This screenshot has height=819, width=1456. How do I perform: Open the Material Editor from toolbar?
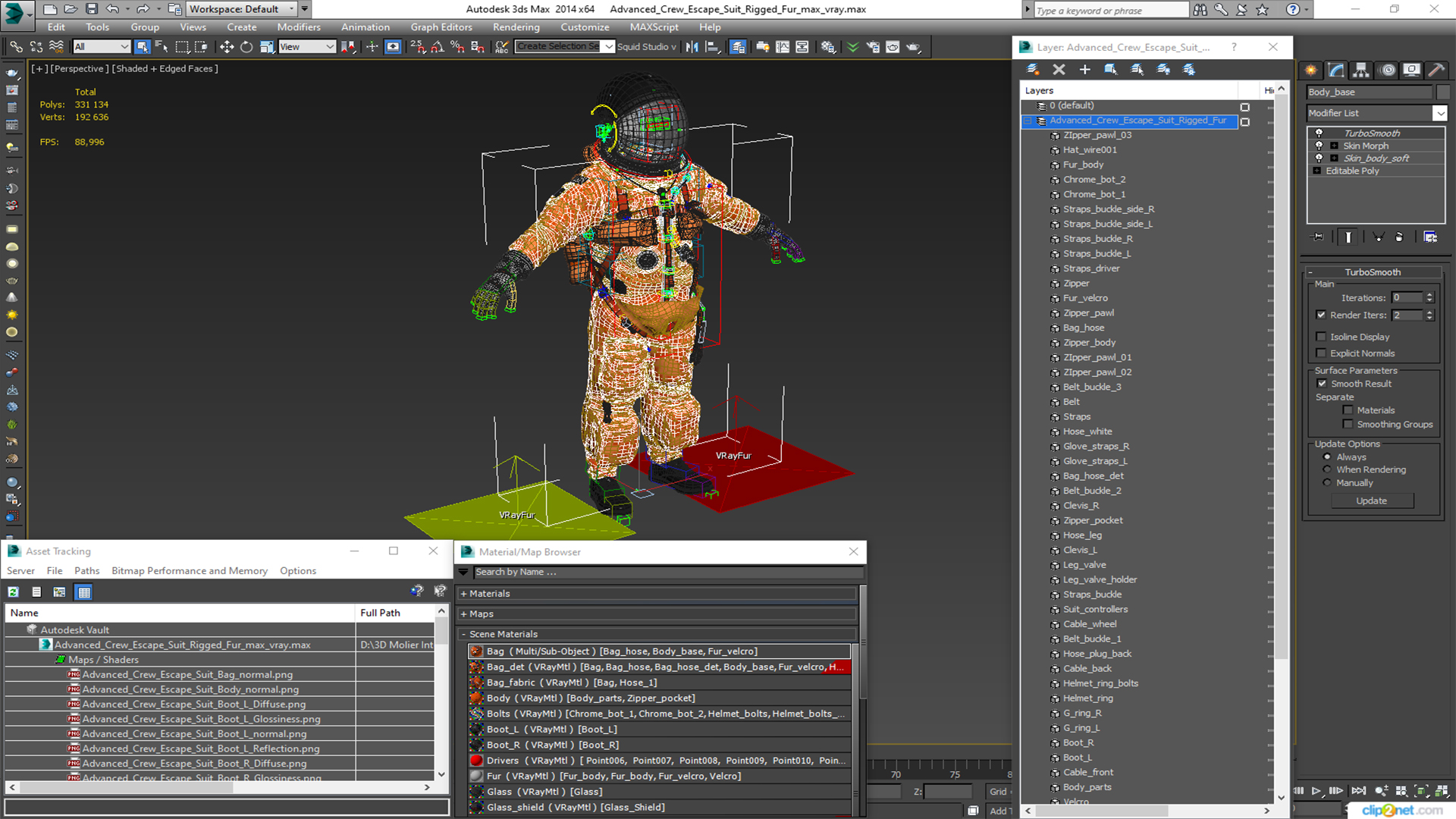(x=828, y=47)
